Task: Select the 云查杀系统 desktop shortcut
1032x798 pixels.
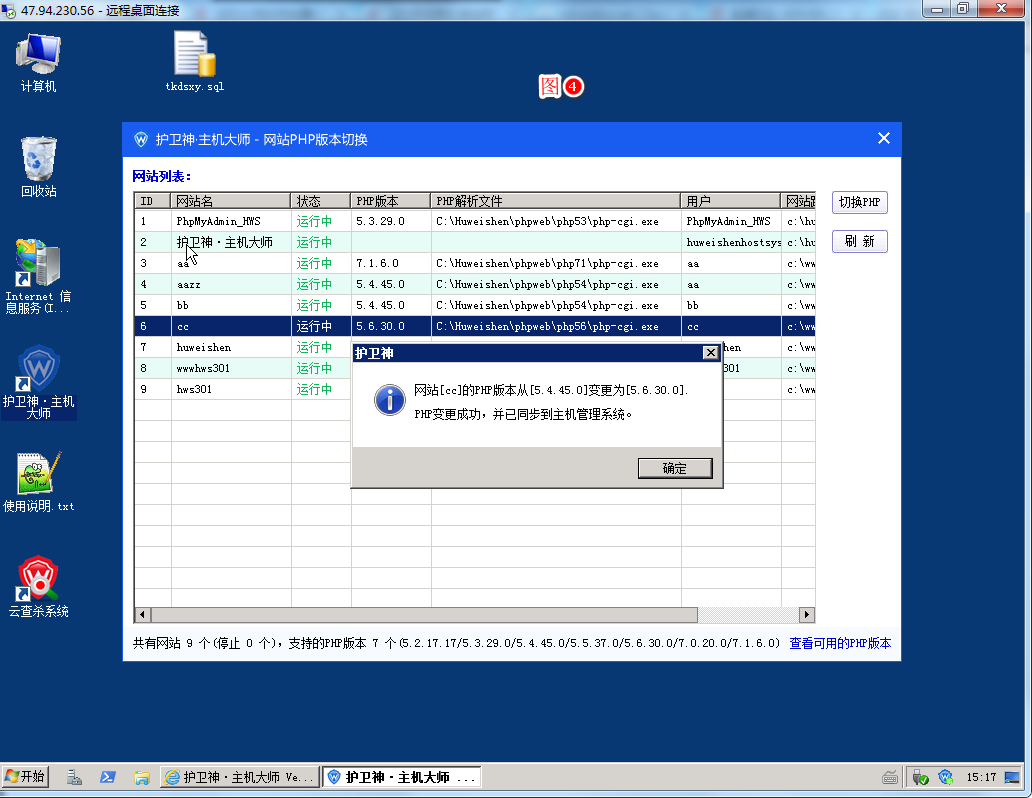Action: pyautogui.click(x=38, y=587)
